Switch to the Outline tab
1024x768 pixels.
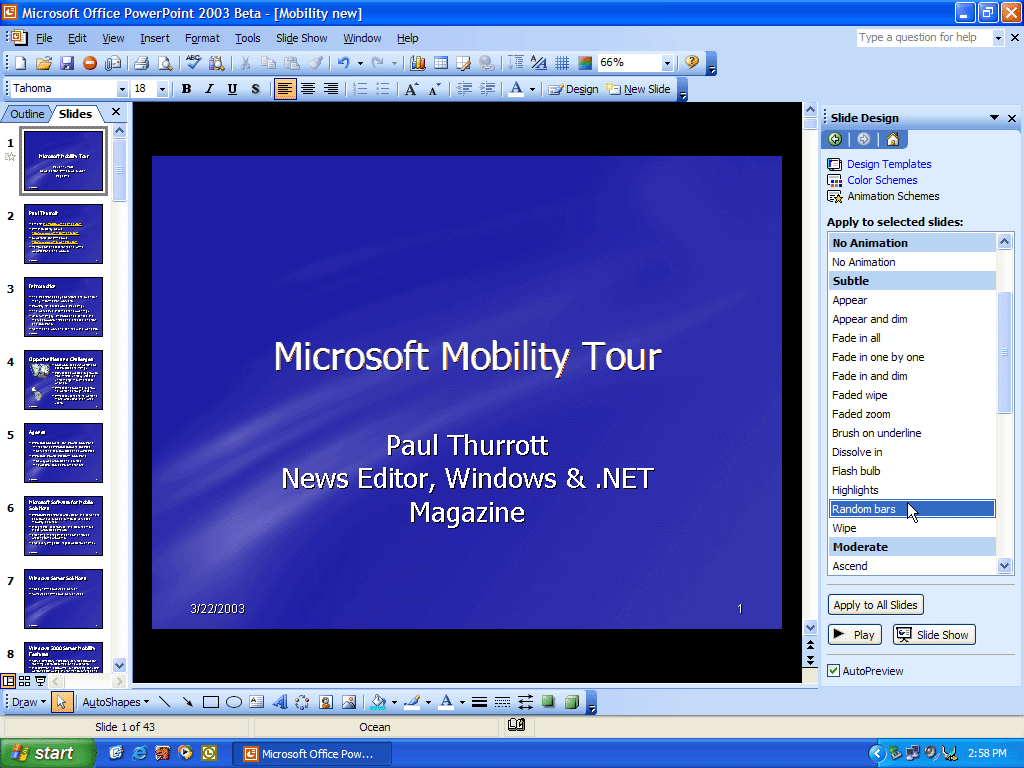[27, 114]
